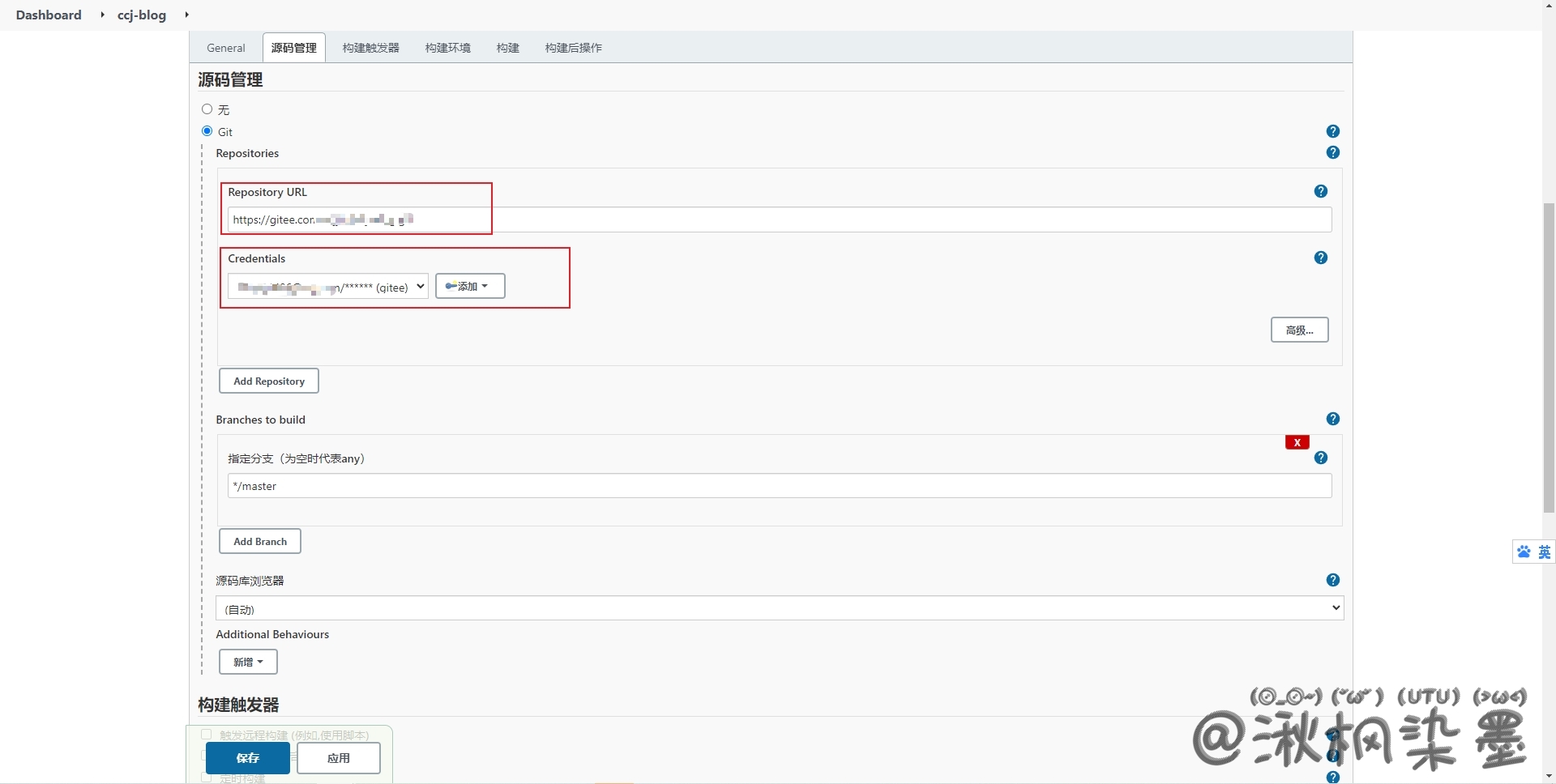Click the page vertical scrollbar

[1549, 356]
